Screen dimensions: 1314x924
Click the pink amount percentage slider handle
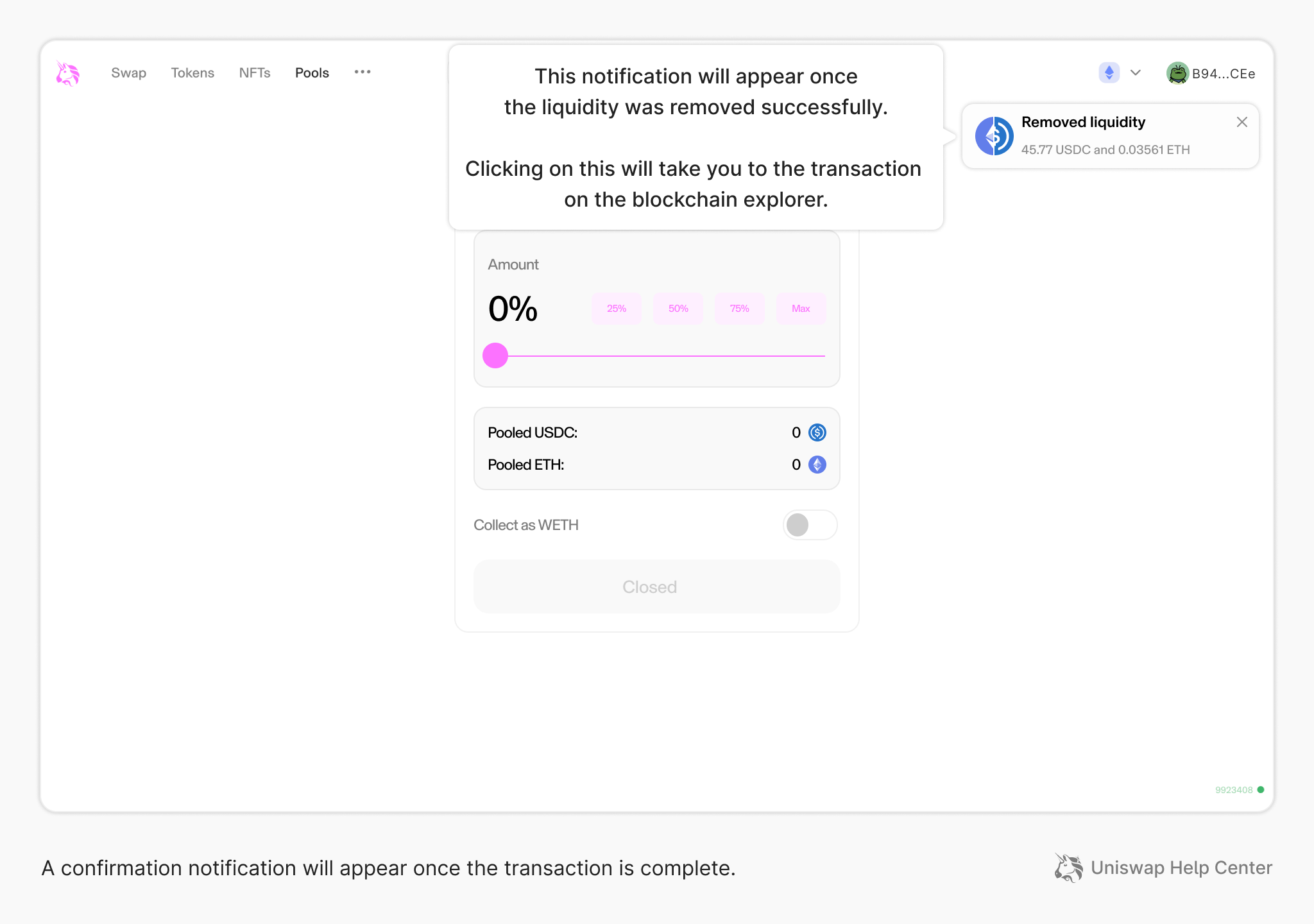click(x=495, y=355)
